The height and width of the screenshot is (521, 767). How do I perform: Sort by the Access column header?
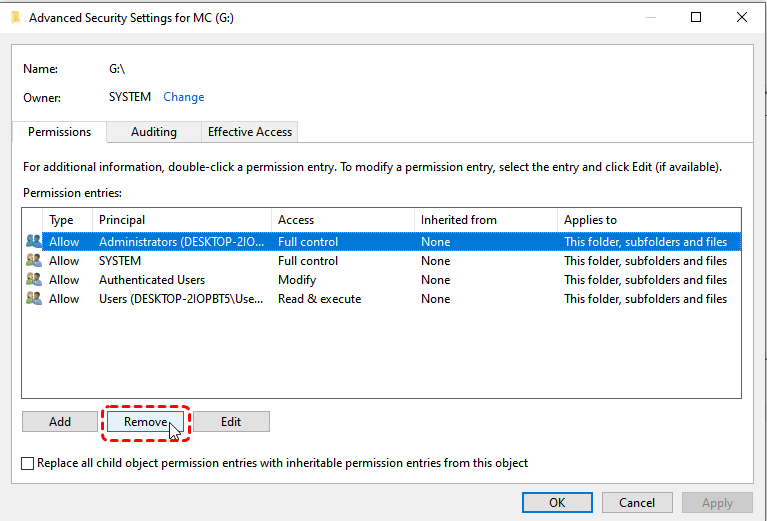pyautogui.click(x=342, y=220)
